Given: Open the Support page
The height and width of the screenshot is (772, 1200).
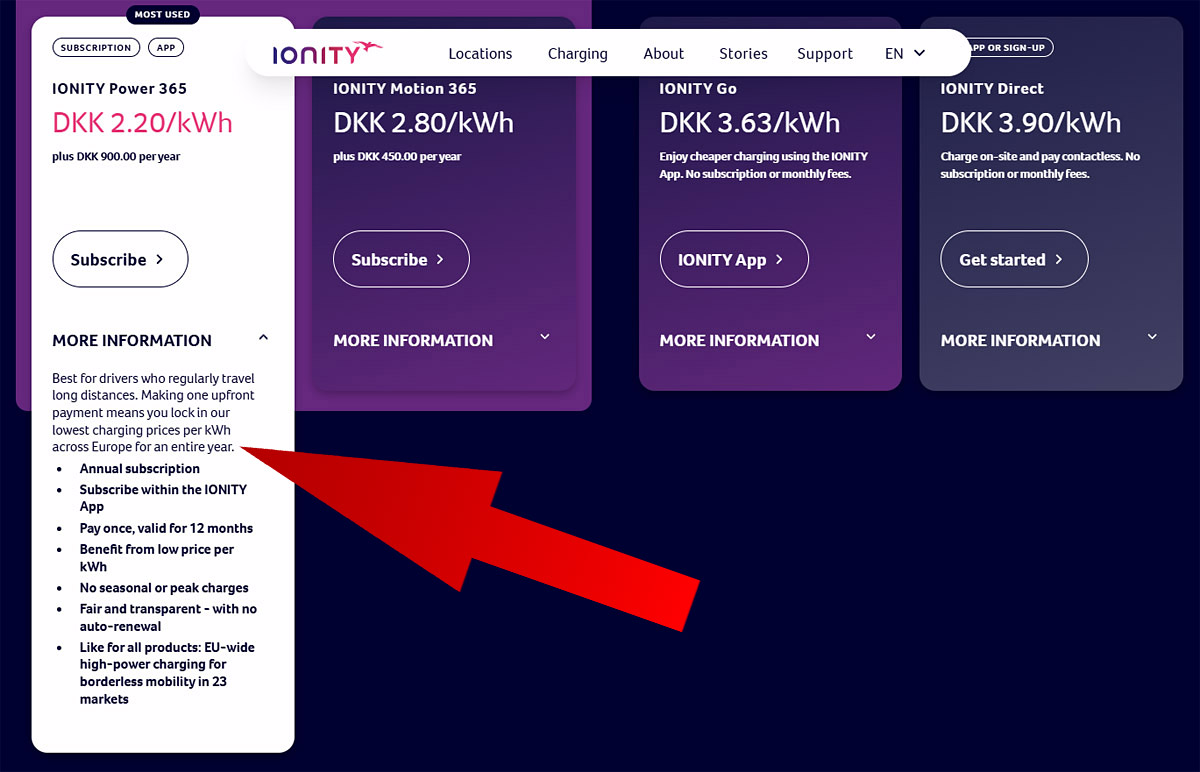Looking at the screenshot, I should click(x=824, y=54).
